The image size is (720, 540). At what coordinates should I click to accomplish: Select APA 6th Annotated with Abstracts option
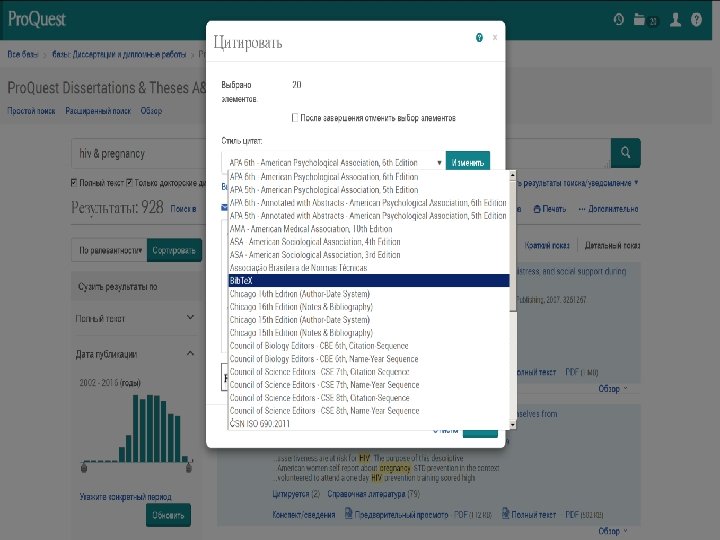(369, 202)
